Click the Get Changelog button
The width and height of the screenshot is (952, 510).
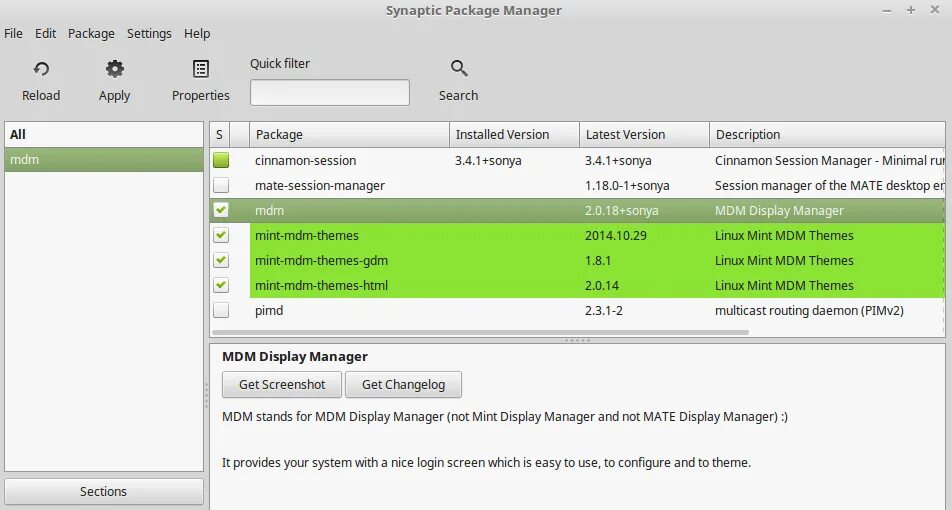(x=403, y=384)
